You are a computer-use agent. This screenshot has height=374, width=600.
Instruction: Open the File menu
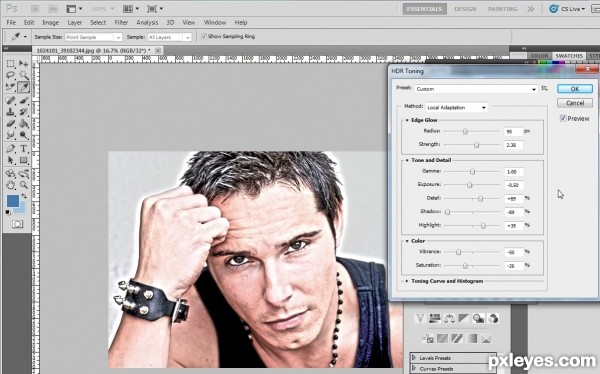[x=11, y=23]
